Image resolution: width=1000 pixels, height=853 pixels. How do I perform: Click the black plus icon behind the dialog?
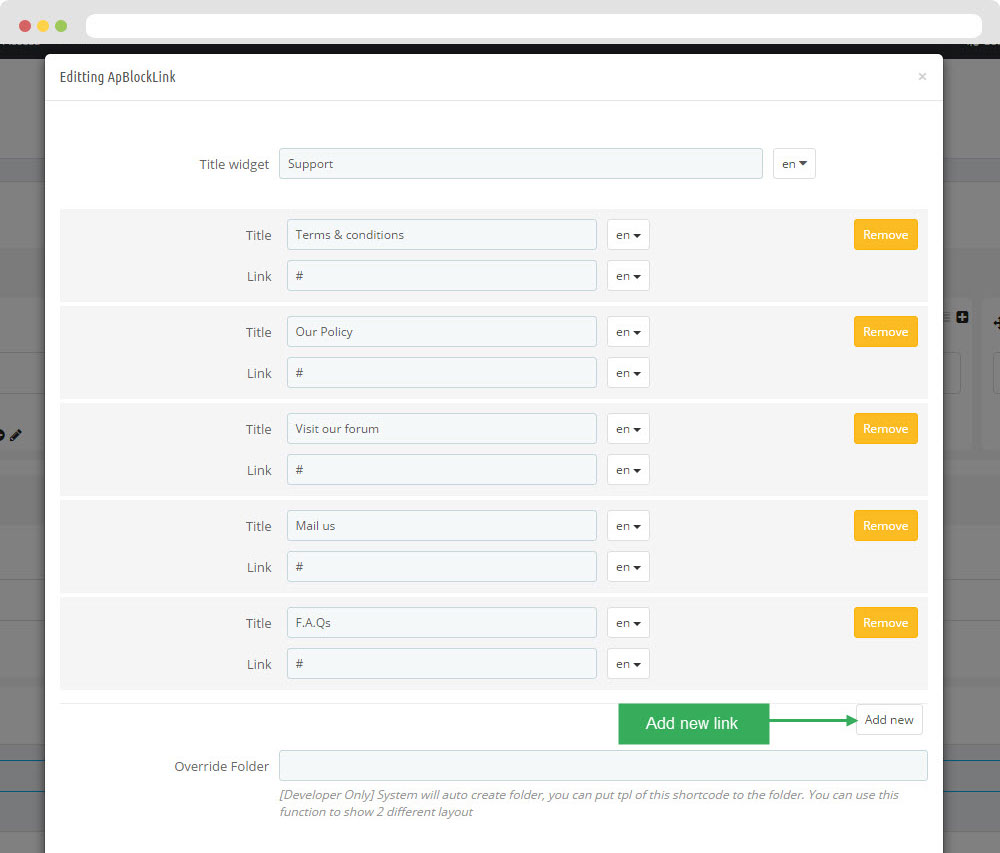[x=962, y=317]
